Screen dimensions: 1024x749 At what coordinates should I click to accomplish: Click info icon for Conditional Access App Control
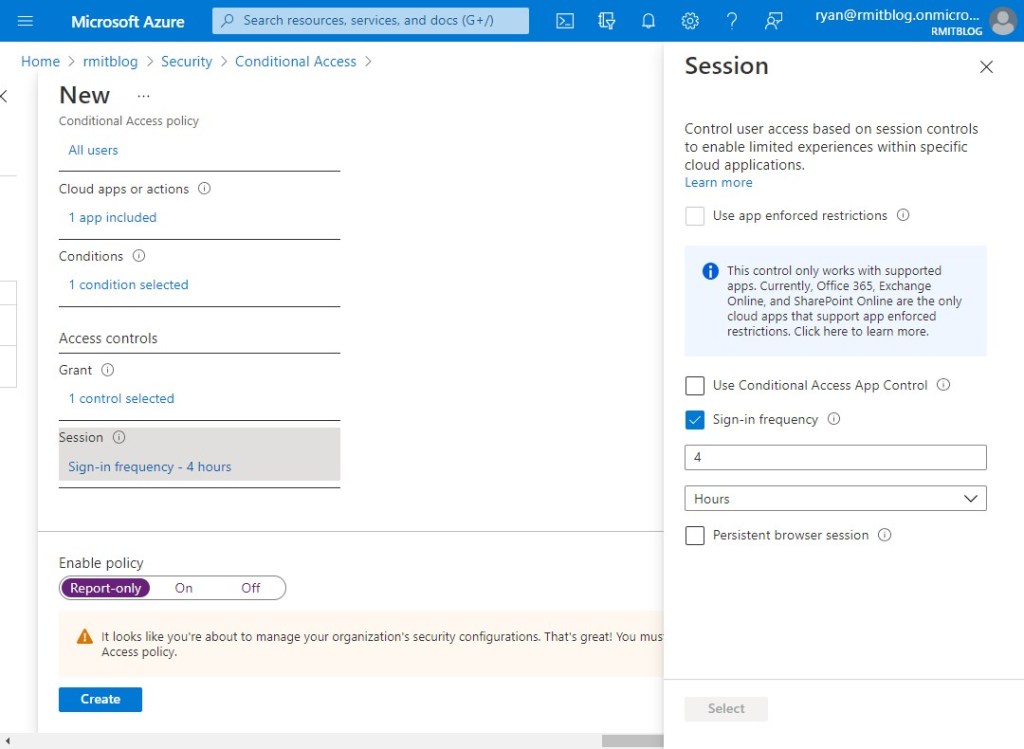coord(944,385)
